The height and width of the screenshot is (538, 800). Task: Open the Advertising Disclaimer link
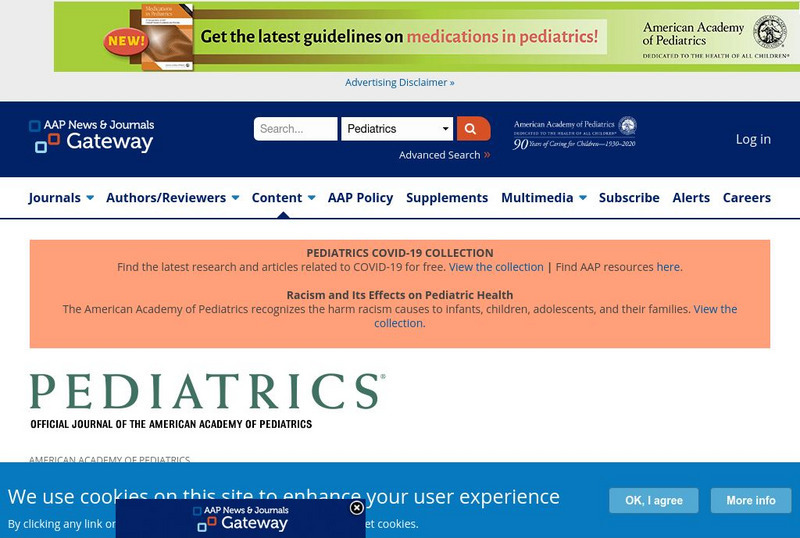click(399, 82)
